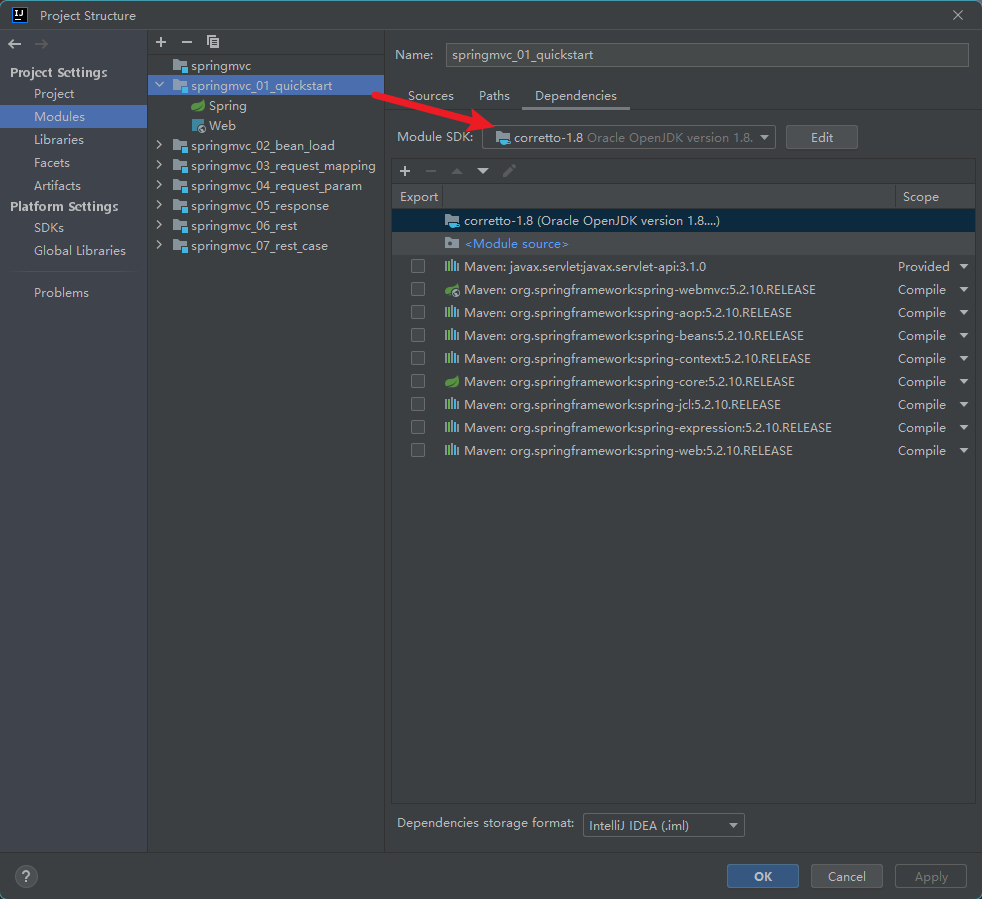This screenshot has height=899, width=982.
Task: Switch to the Dependencies tab
Action: [x=576, y=96]
